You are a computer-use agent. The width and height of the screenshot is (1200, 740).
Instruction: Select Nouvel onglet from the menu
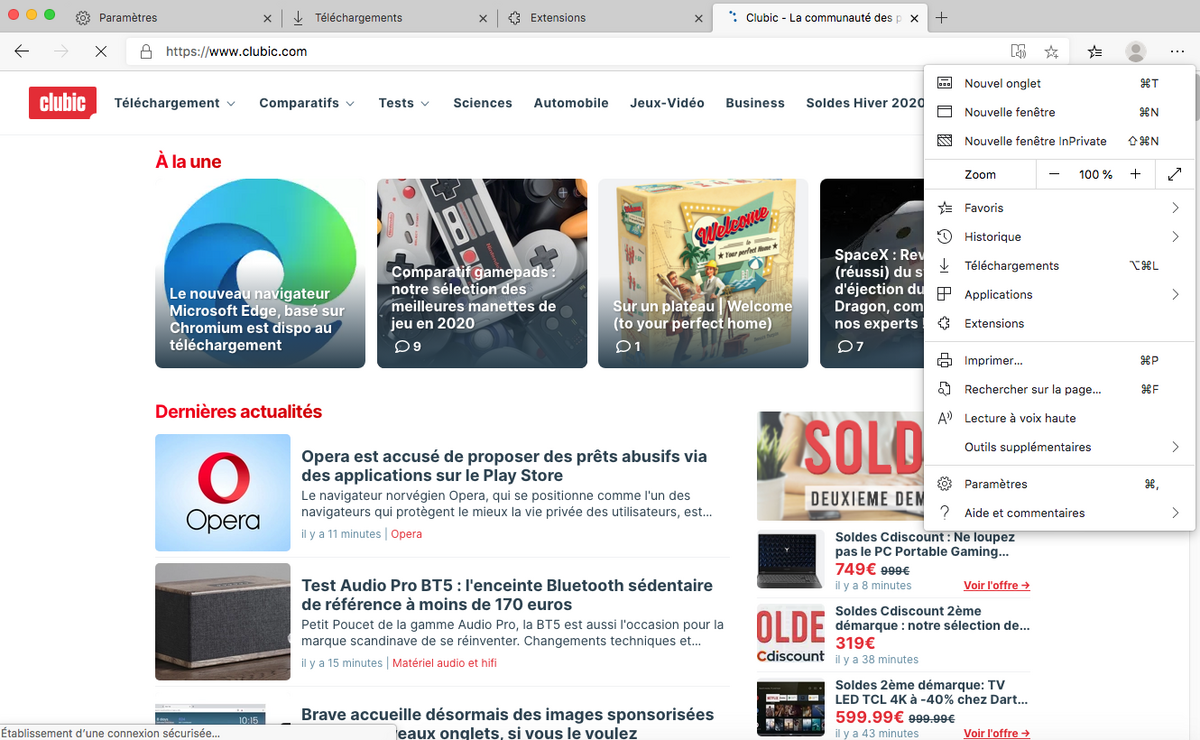[1060, 83]
